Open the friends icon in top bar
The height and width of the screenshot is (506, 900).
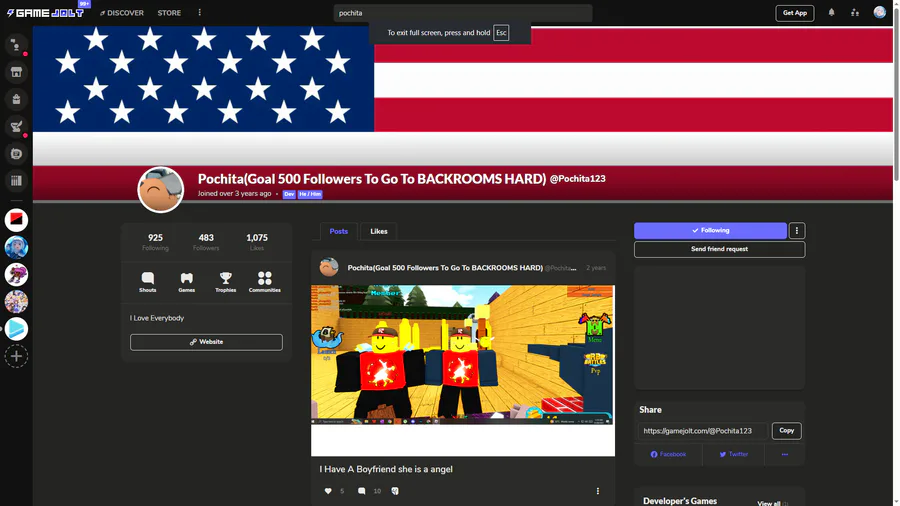point(855,13)
